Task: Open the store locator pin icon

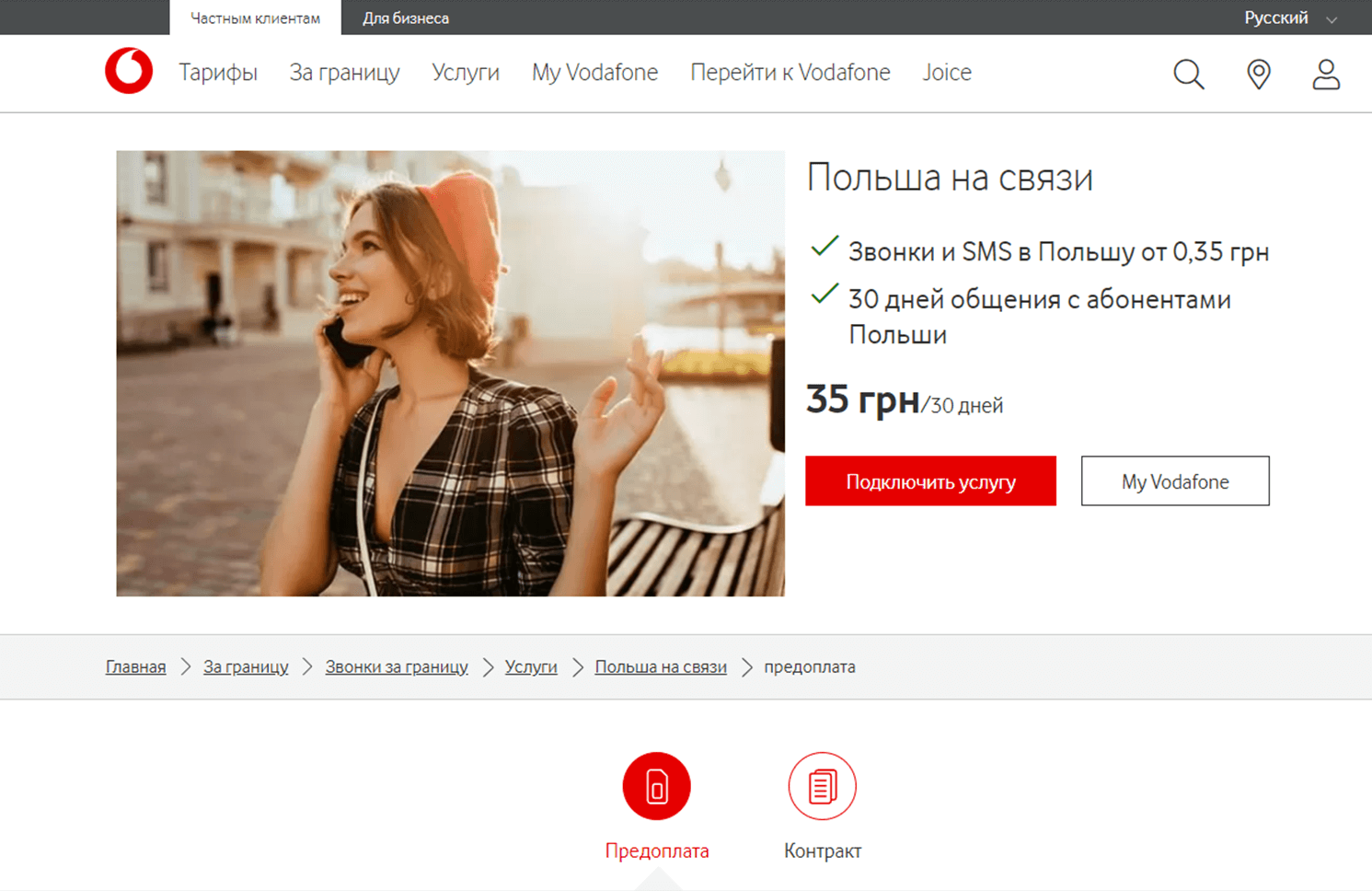Action: (x=1258, y=74)
